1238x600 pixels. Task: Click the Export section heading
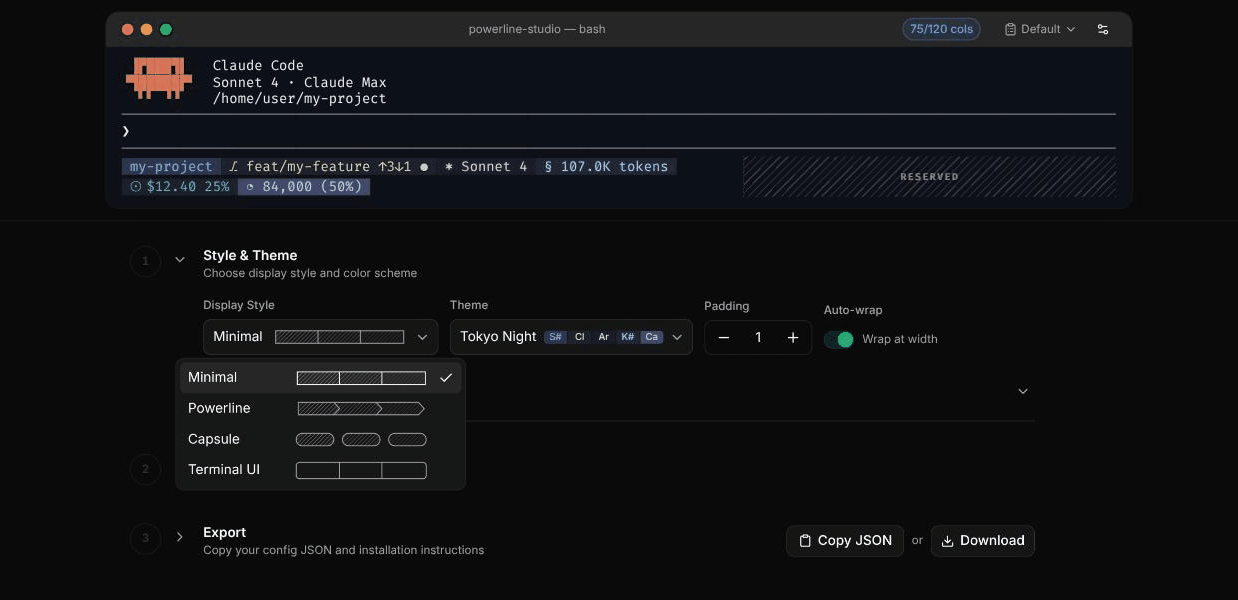224,532
